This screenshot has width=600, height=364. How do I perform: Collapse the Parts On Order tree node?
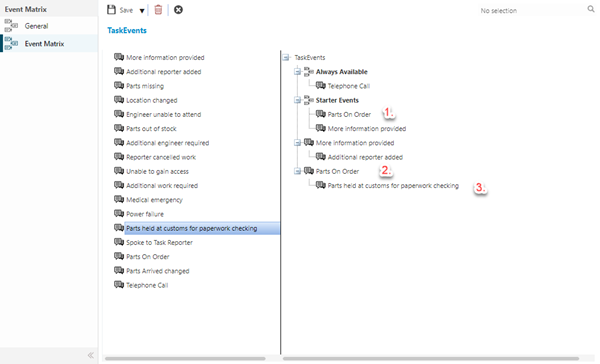pos(297,171)
